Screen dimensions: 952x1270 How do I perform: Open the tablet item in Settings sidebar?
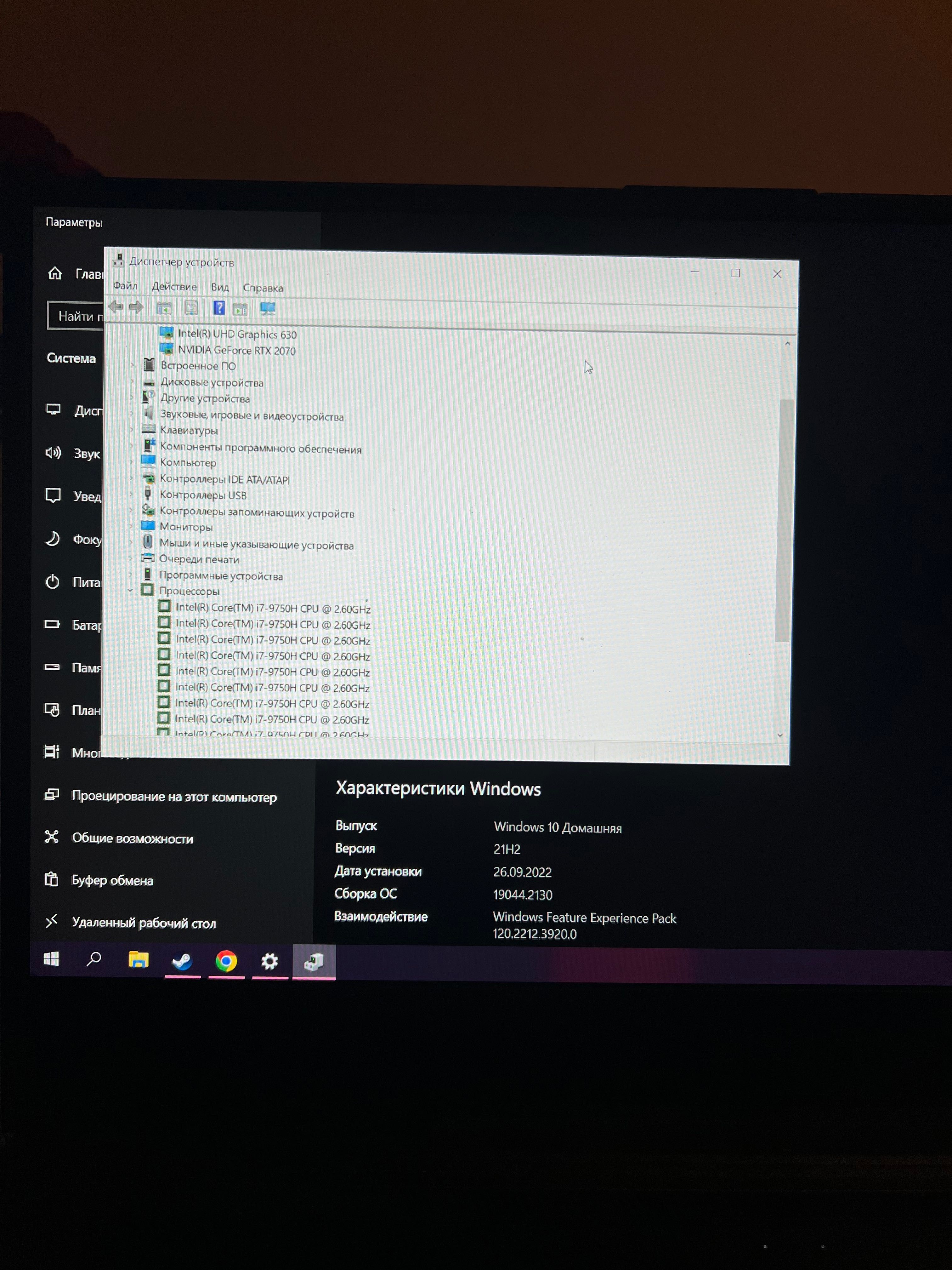pyautogui.click(x=72, y=710)
